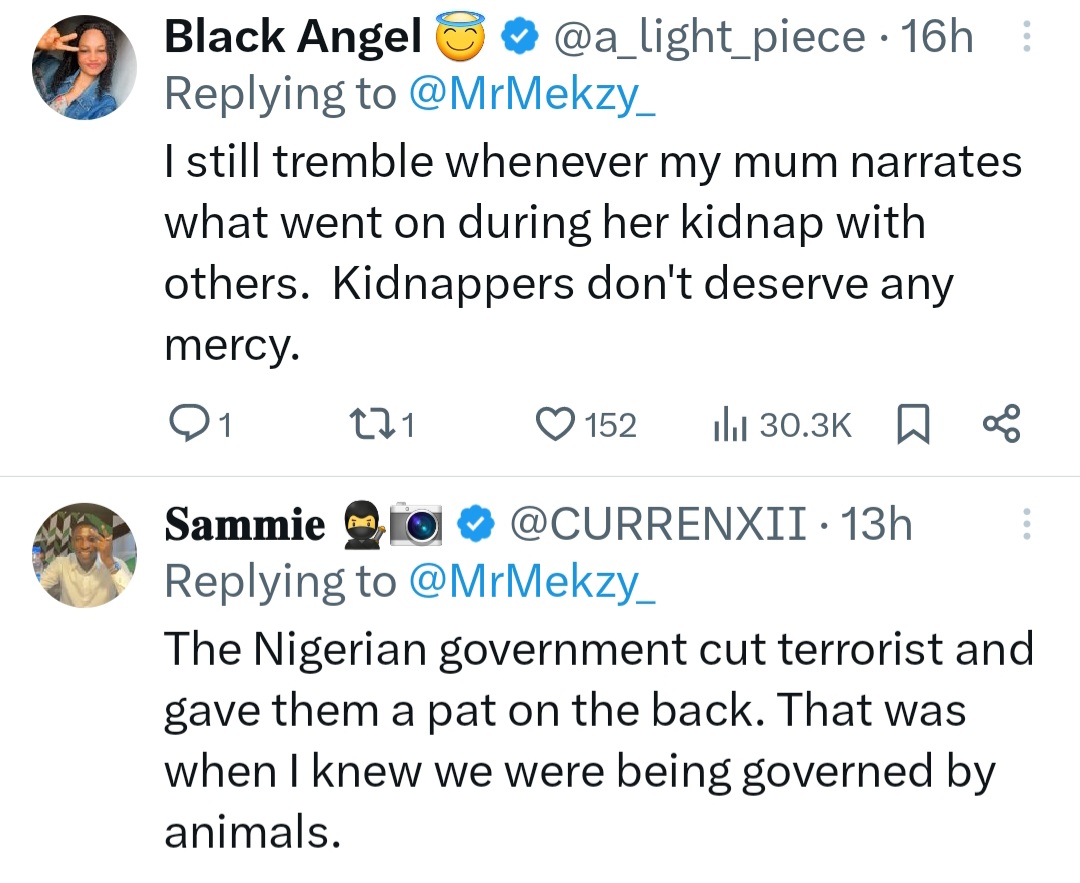Open @MrMekzy_ link in Black Angel's reply
Image resolution: width=1080 pixels, height=883 pixels.
(532, 94)
